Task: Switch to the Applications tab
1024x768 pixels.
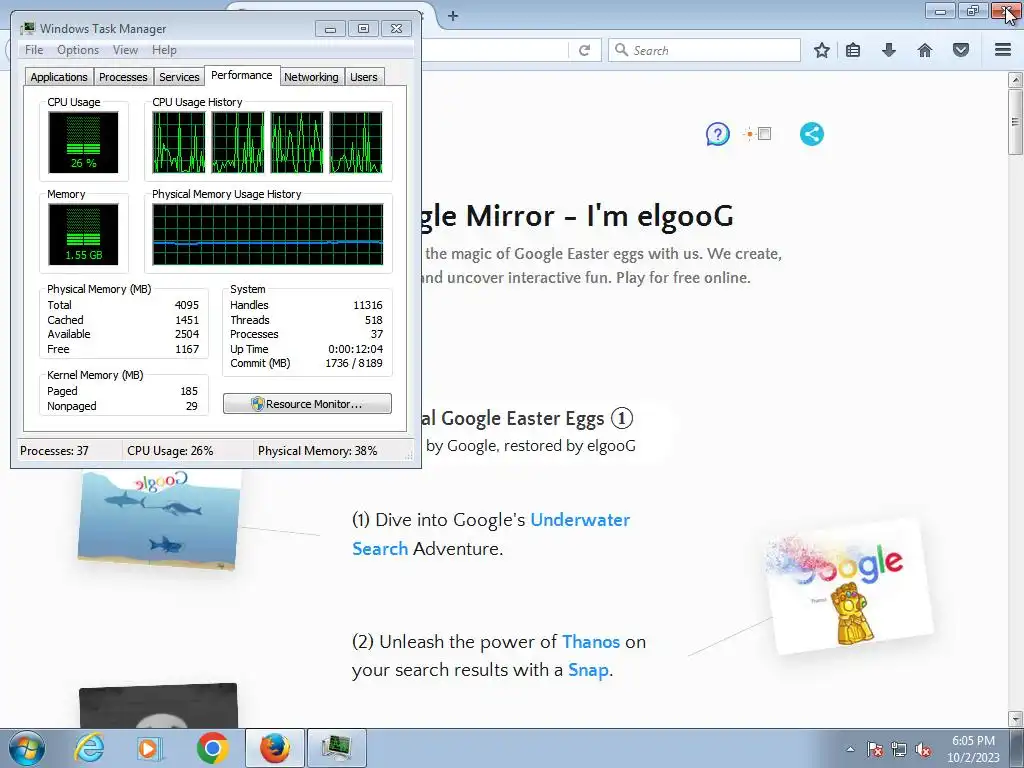Action: pyautogui.click(x=59, y=77)
